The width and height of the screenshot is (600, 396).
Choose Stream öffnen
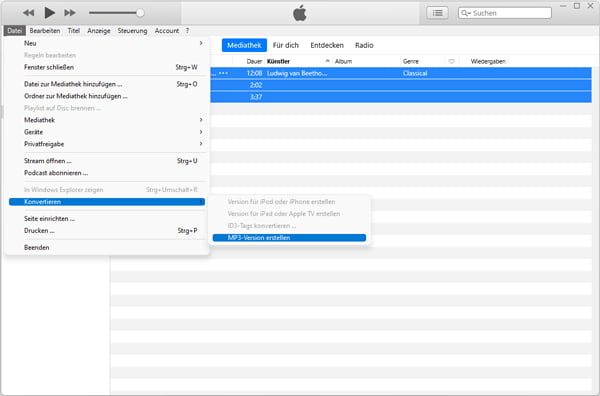[107, 161]
